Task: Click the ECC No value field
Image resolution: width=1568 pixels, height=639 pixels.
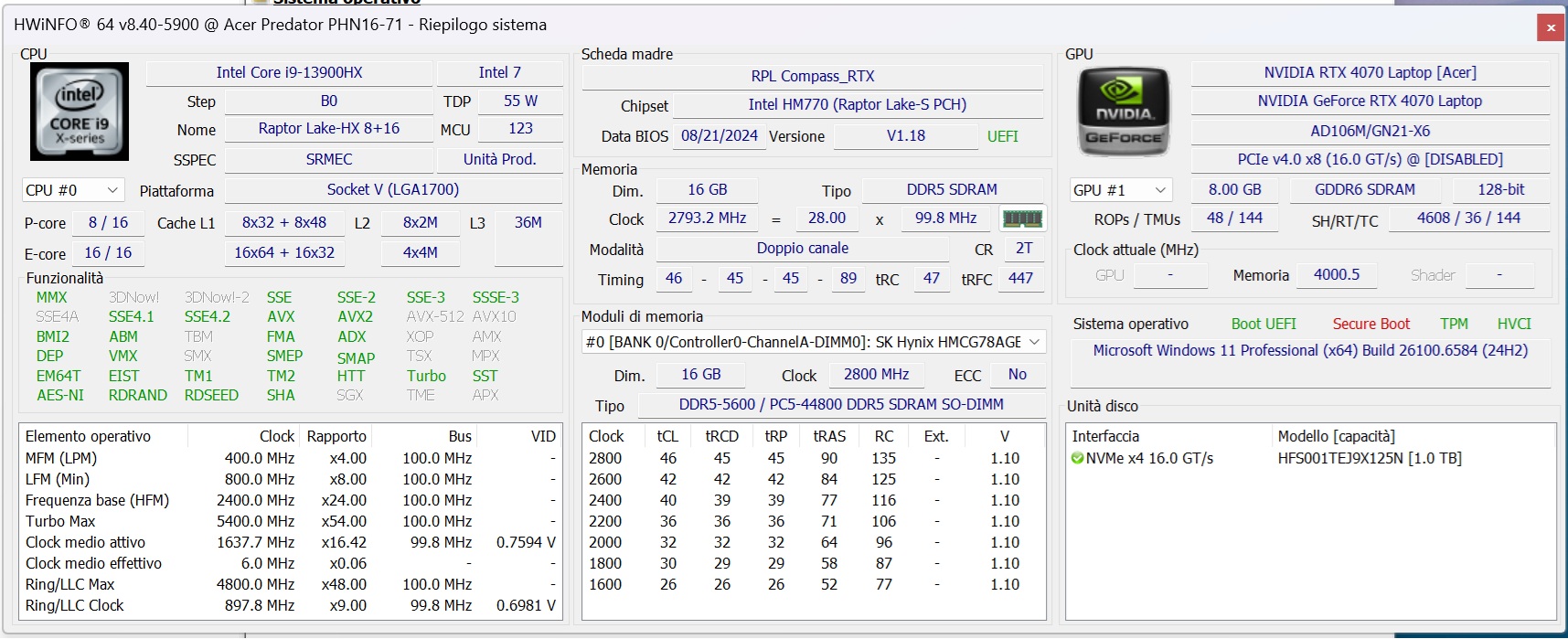Action: [x=1017, y=375]
